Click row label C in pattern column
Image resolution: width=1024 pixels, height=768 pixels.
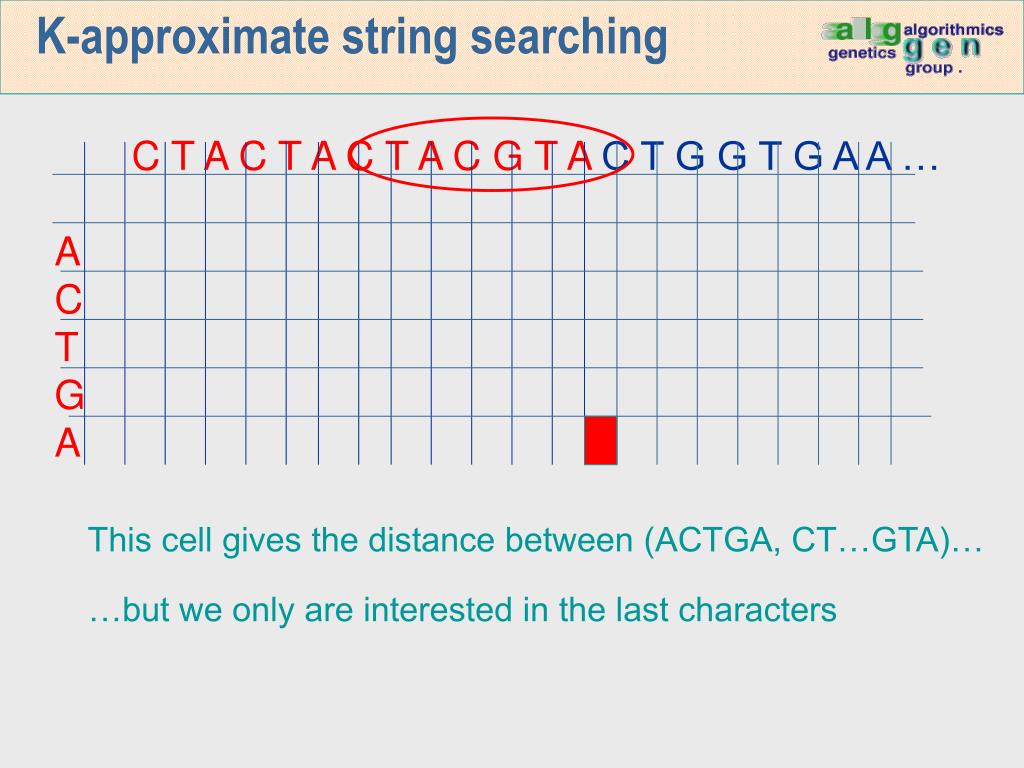69,300
